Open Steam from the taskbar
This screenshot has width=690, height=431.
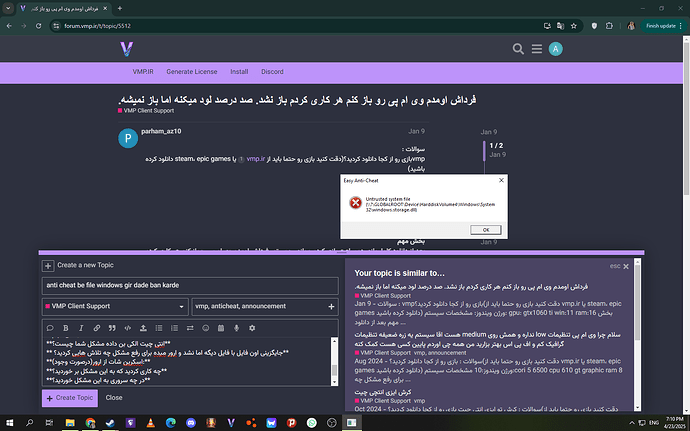click(110, 423)
